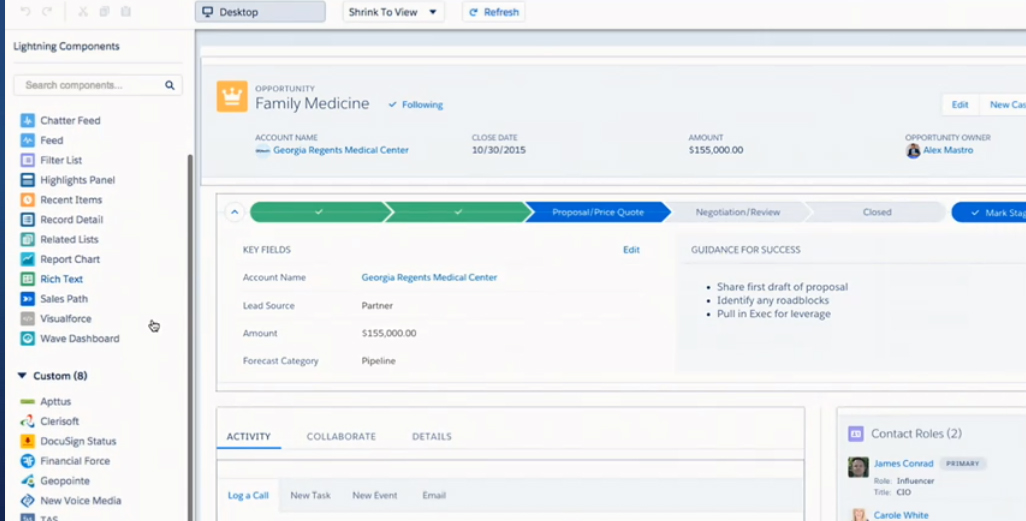
Task: Click Edit link in Key Fields
Action: [631, 249]
